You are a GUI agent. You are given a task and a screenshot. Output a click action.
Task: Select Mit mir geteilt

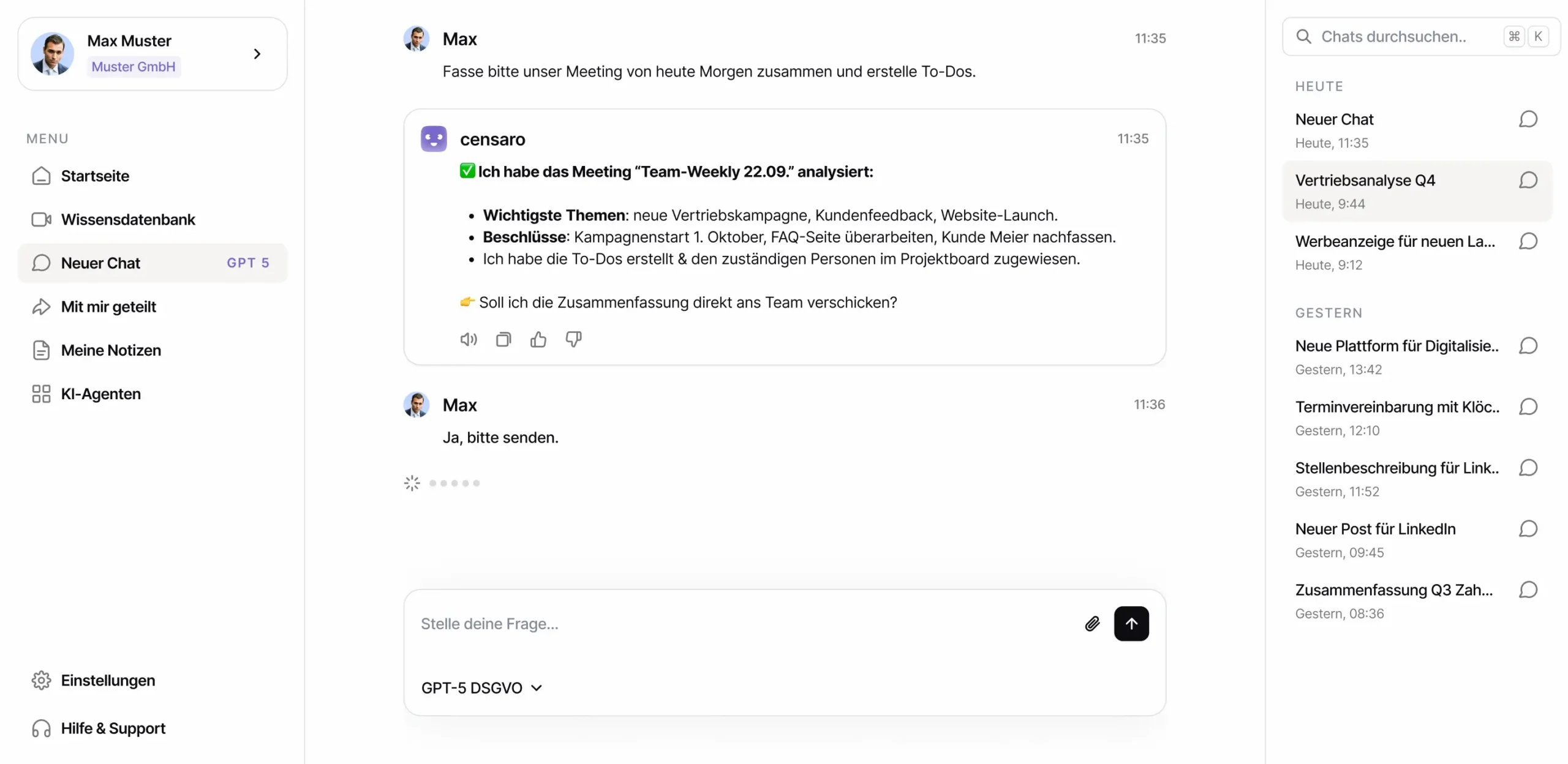pos(108,307)
